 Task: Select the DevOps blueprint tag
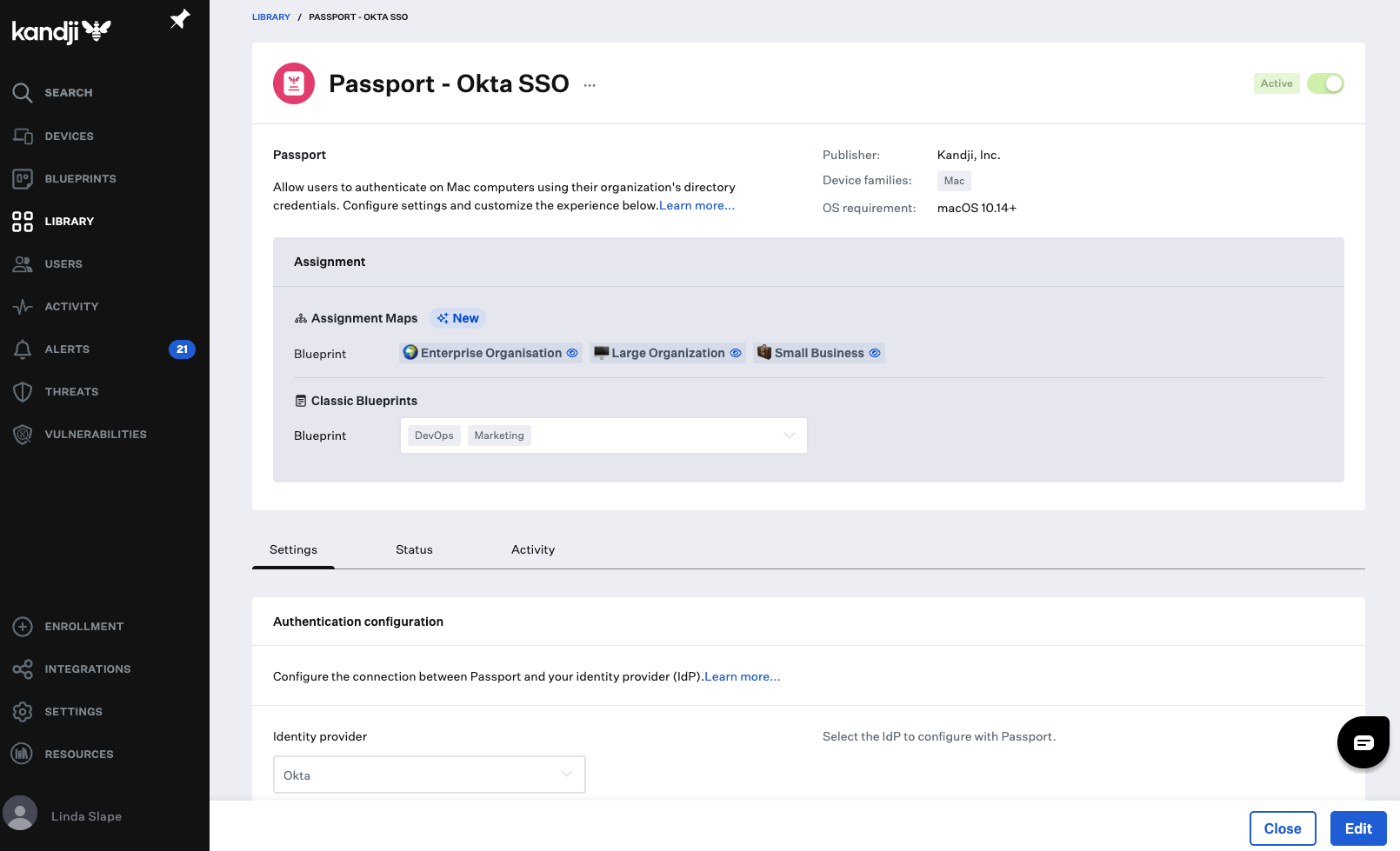tap(434, 435)
